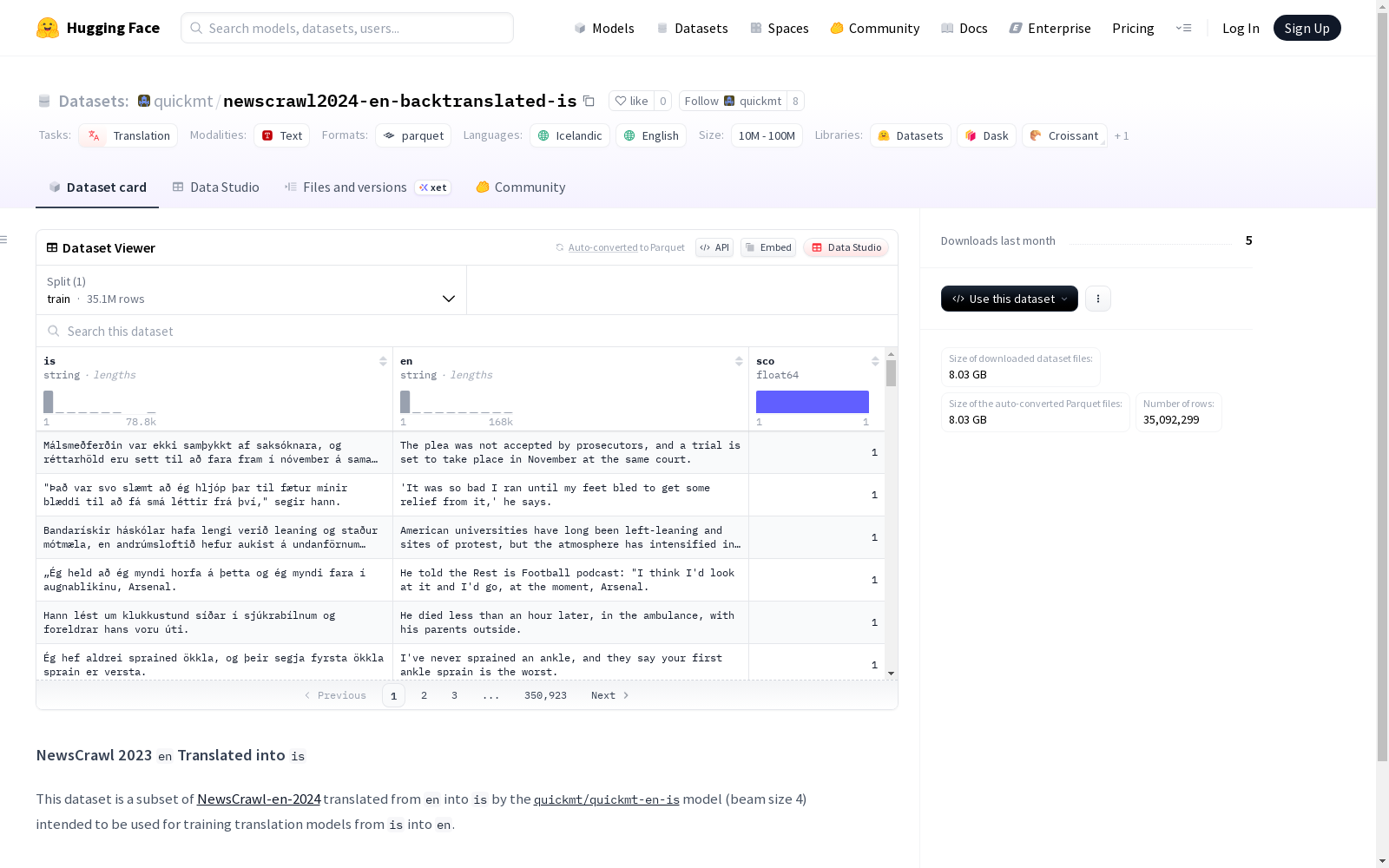Open Community in the top navigation

coord(875,28)
